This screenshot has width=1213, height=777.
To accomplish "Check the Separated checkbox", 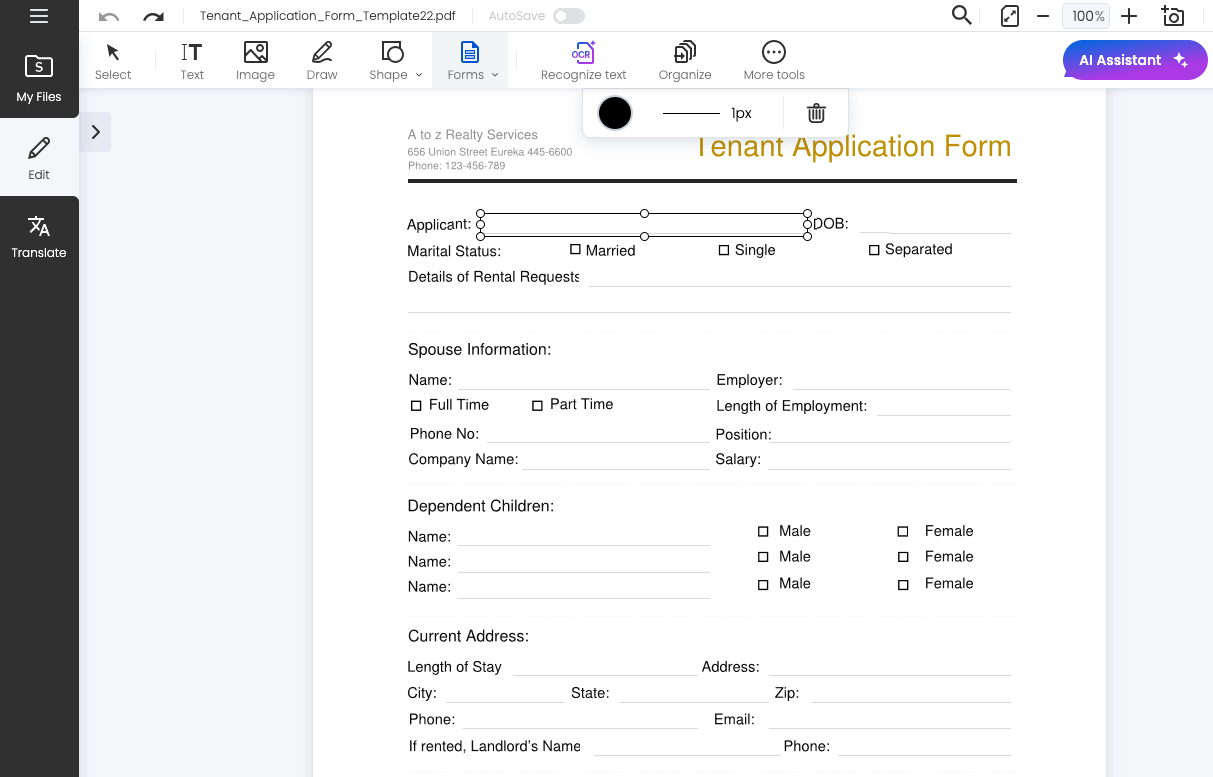I will tap(874, 250).
